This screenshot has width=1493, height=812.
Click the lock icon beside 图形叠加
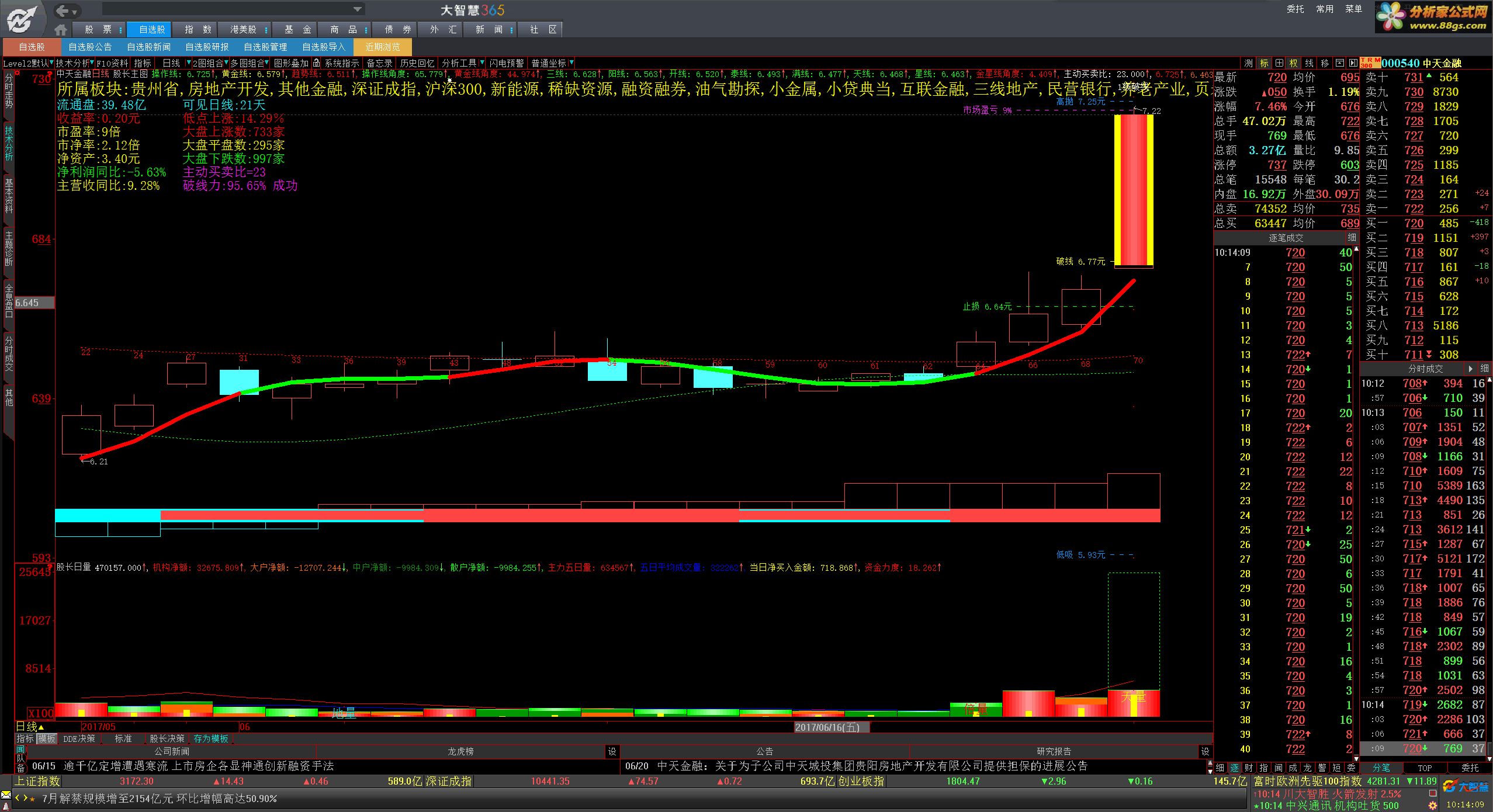(x=316, y=63)
